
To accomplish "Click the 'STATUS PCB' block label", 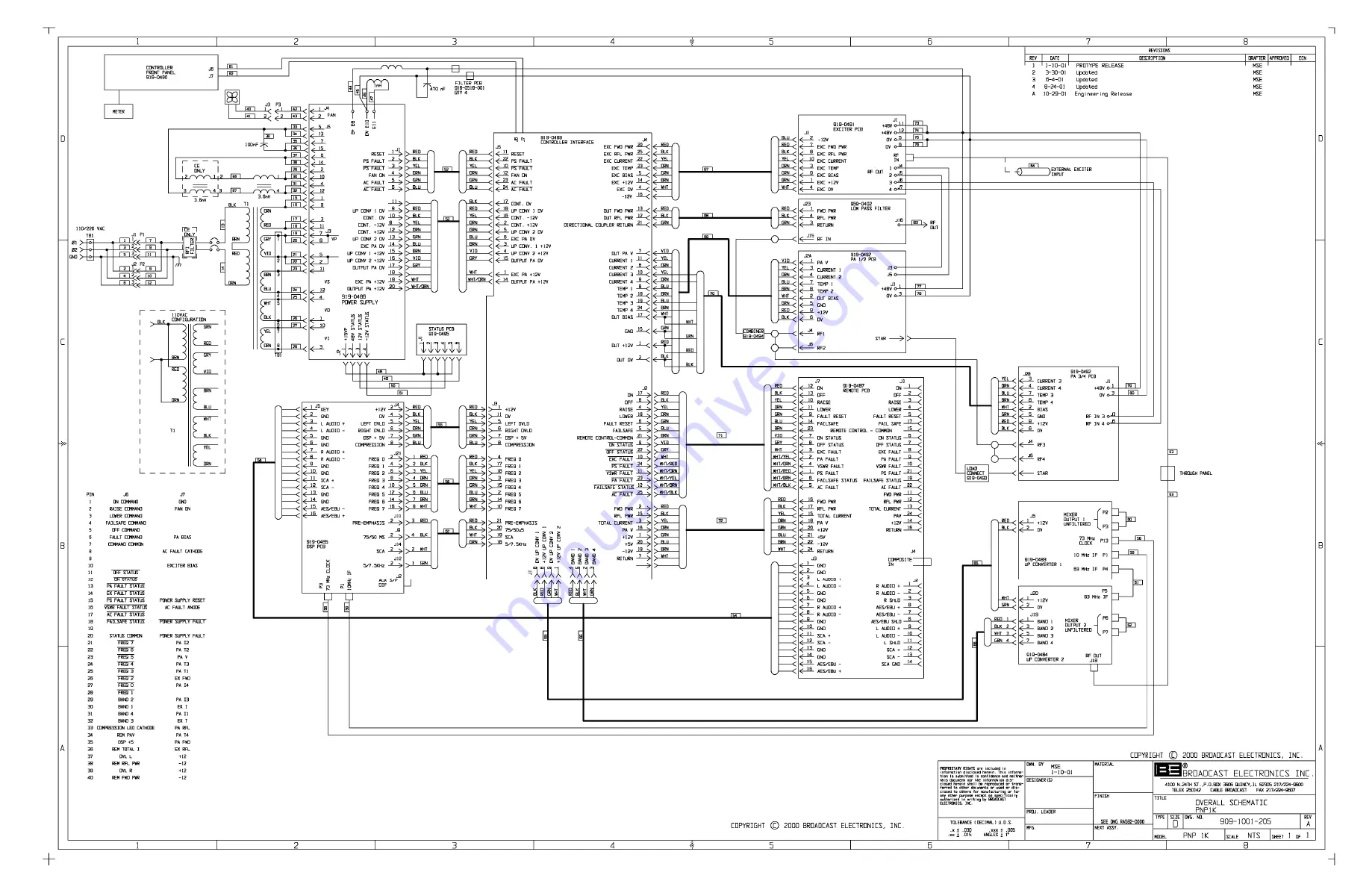I will [440, 329].
